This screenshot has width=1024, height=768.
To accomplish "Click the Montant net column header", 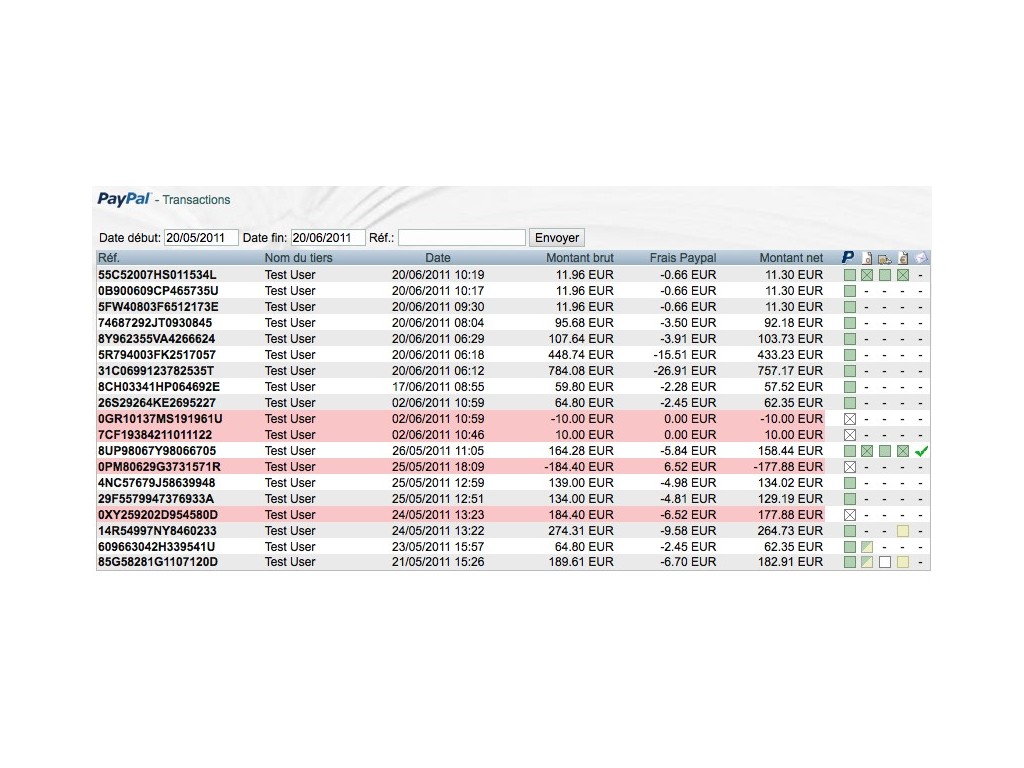I will click(791, 258).
